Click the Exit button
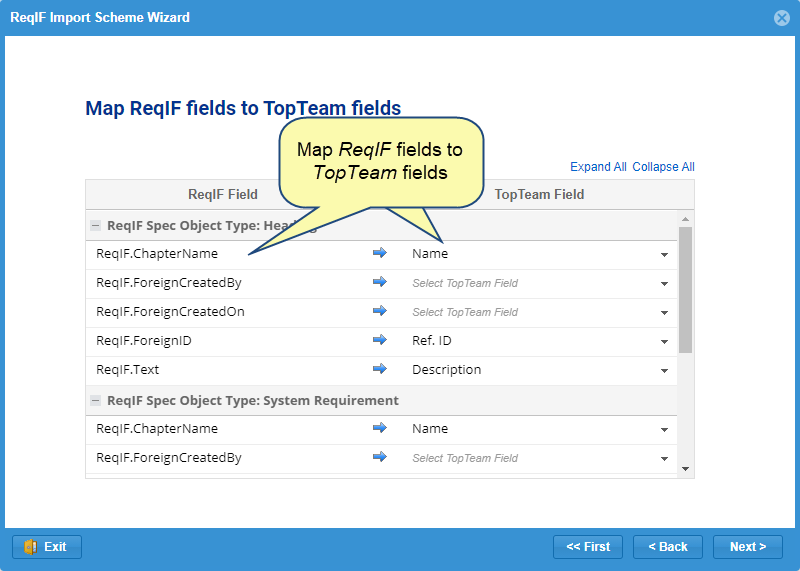This screenshot has height=571, width=800. click(47, 547)
